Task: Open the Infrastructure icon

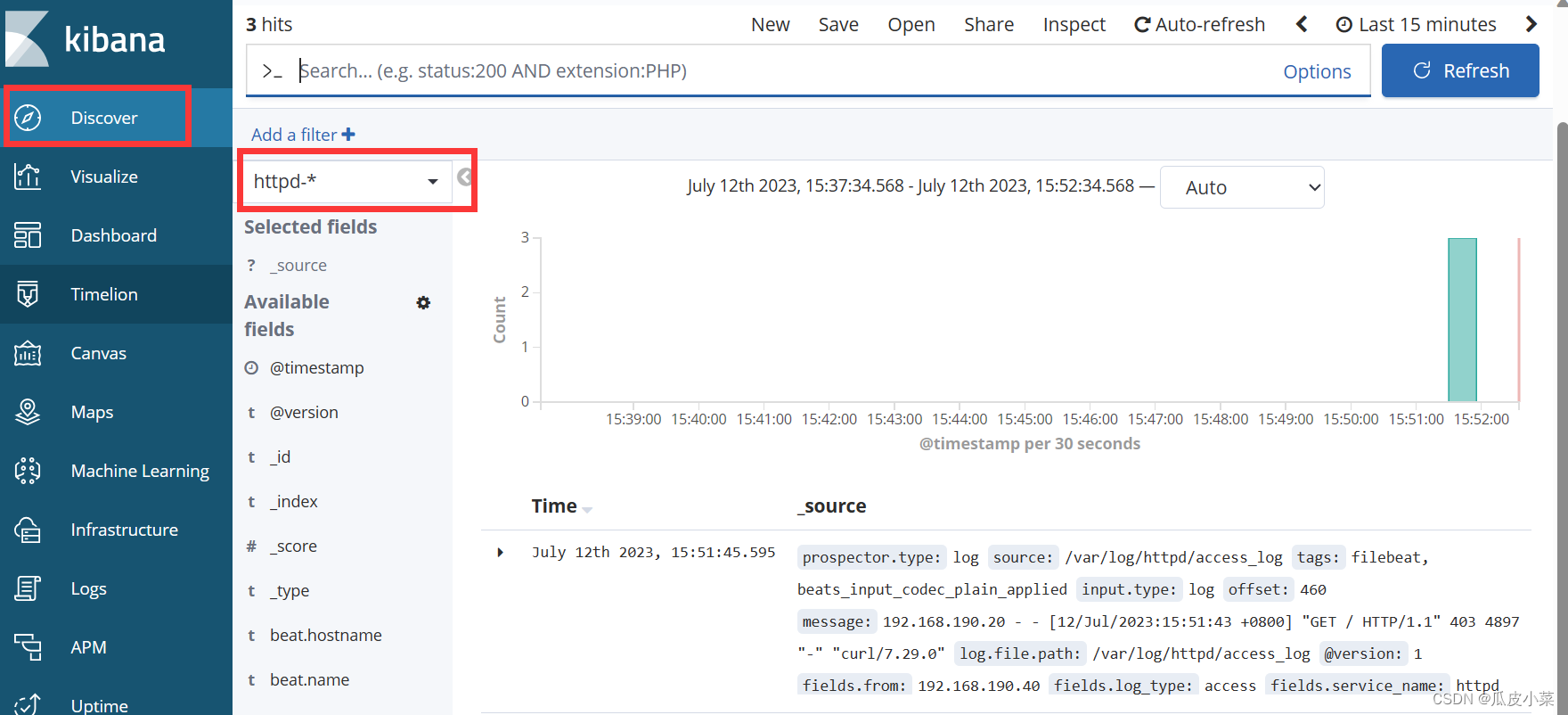Action: 28,530
